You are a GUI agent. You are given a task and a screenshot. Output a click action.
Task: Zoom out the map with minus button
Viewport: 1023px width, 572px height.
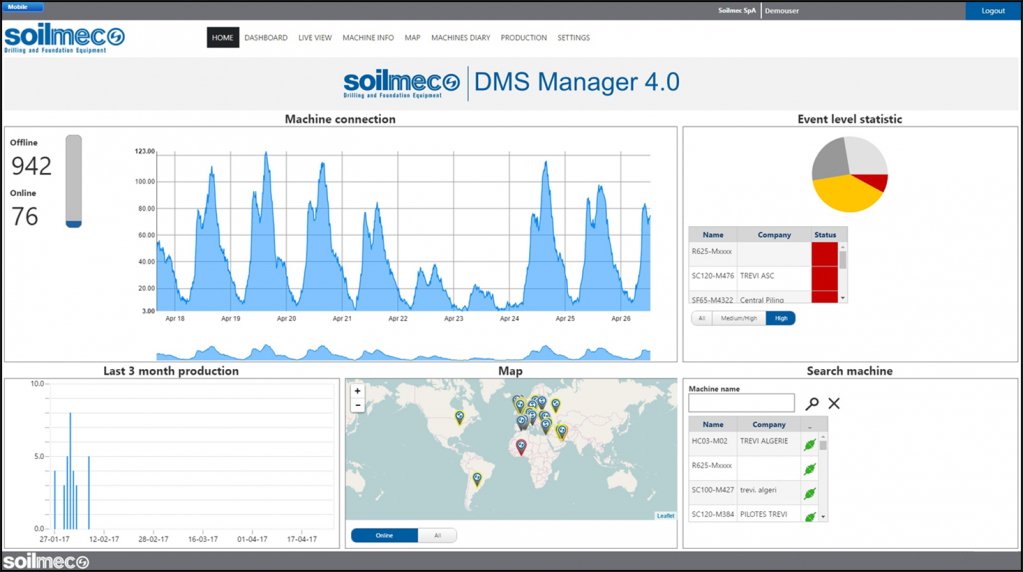[358, 405]
